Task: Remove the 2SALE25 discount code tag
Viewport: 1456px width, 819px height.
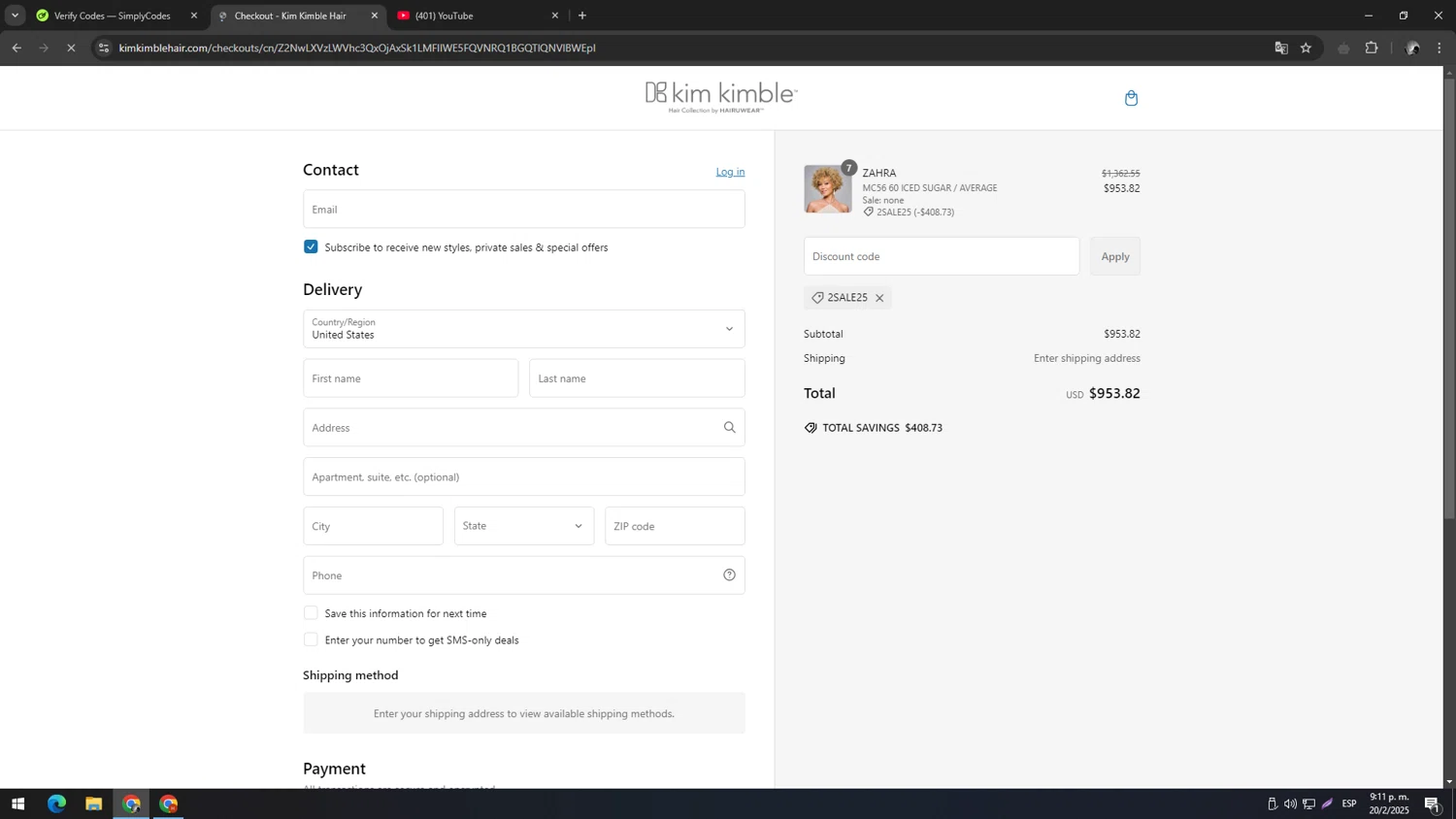Action: pyautogui.click(x=879, y=298)
